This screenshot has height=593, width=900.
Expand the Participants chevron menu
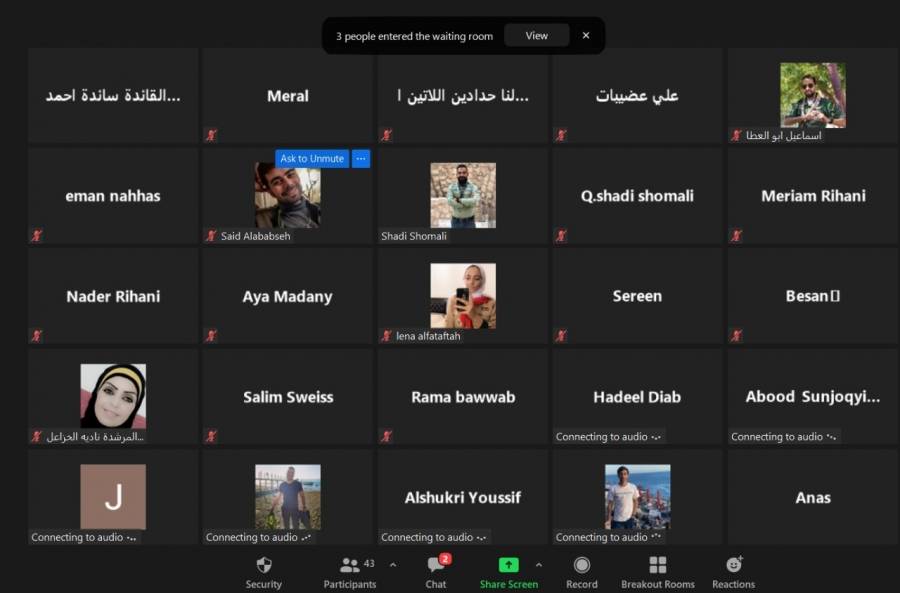394,565
